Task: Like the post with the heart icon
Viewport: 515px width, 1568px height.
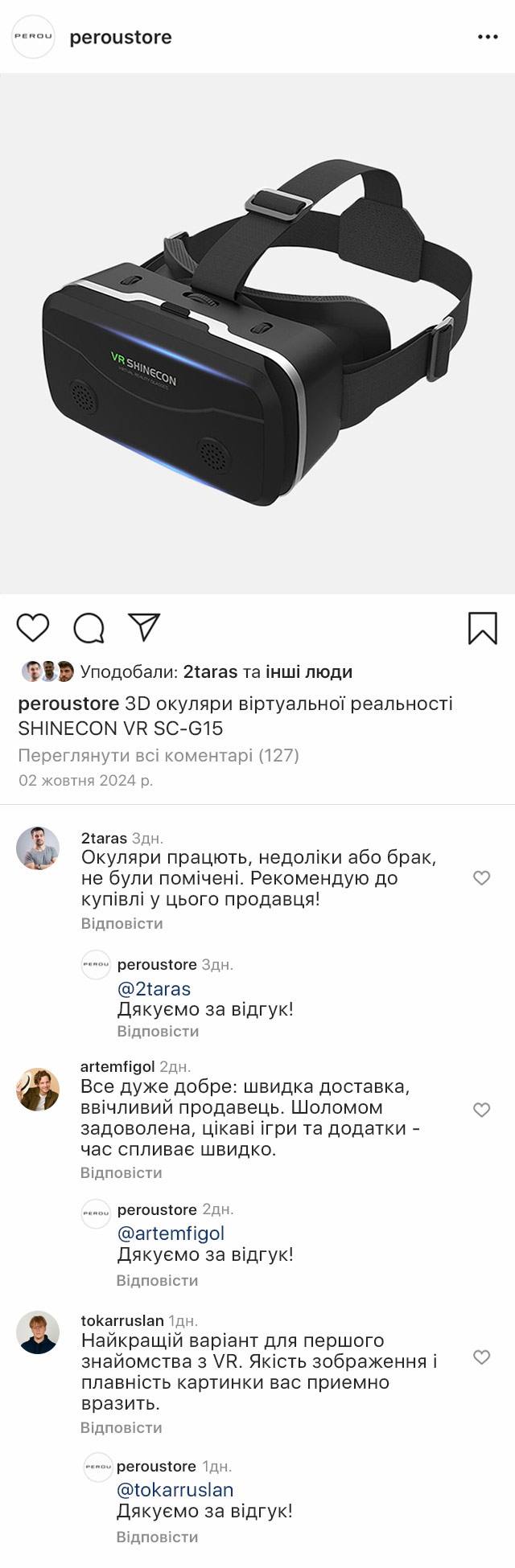Action: click(x=33, y=628)
